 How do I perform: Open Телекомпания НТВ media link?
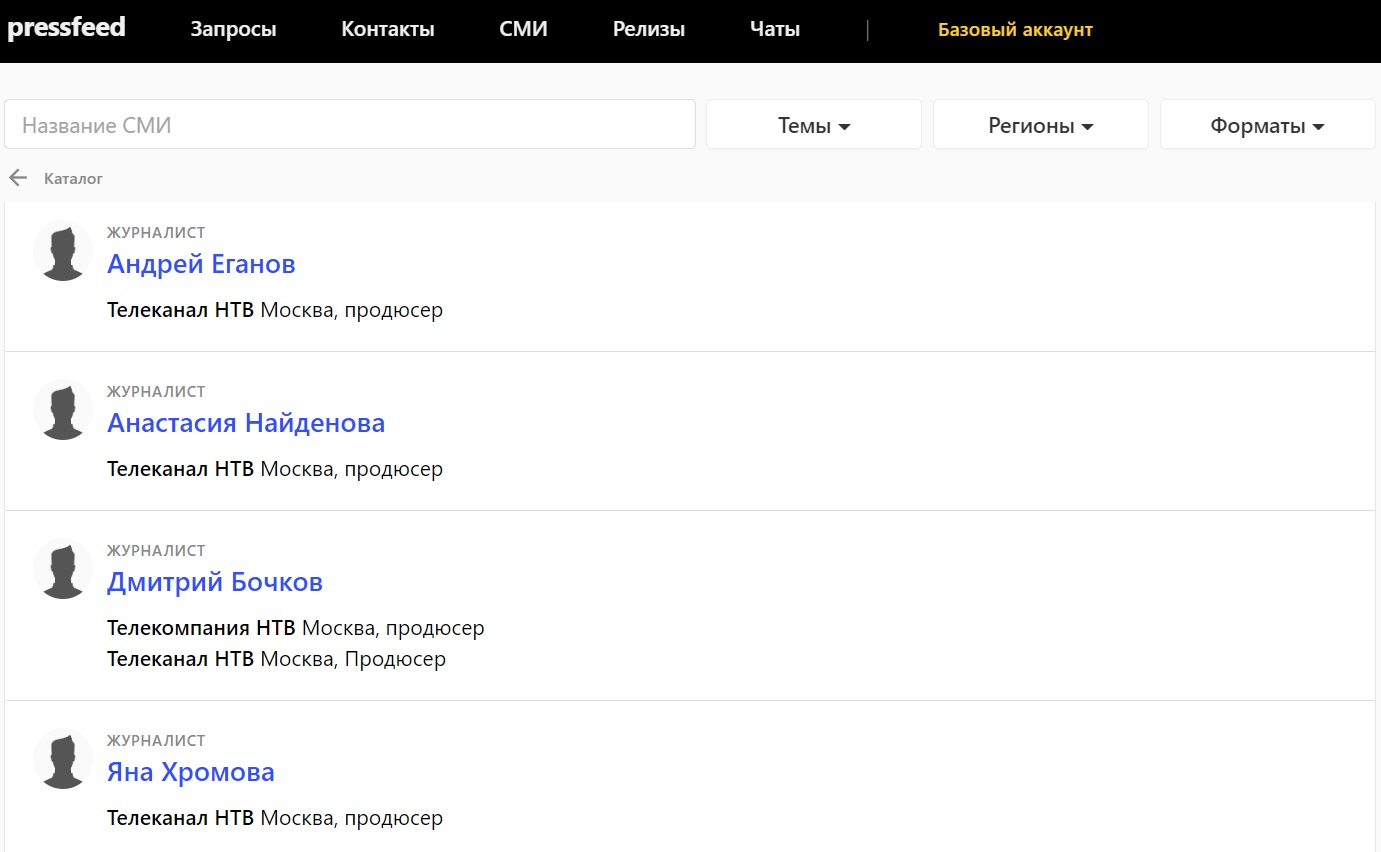(x=201, y=628)
